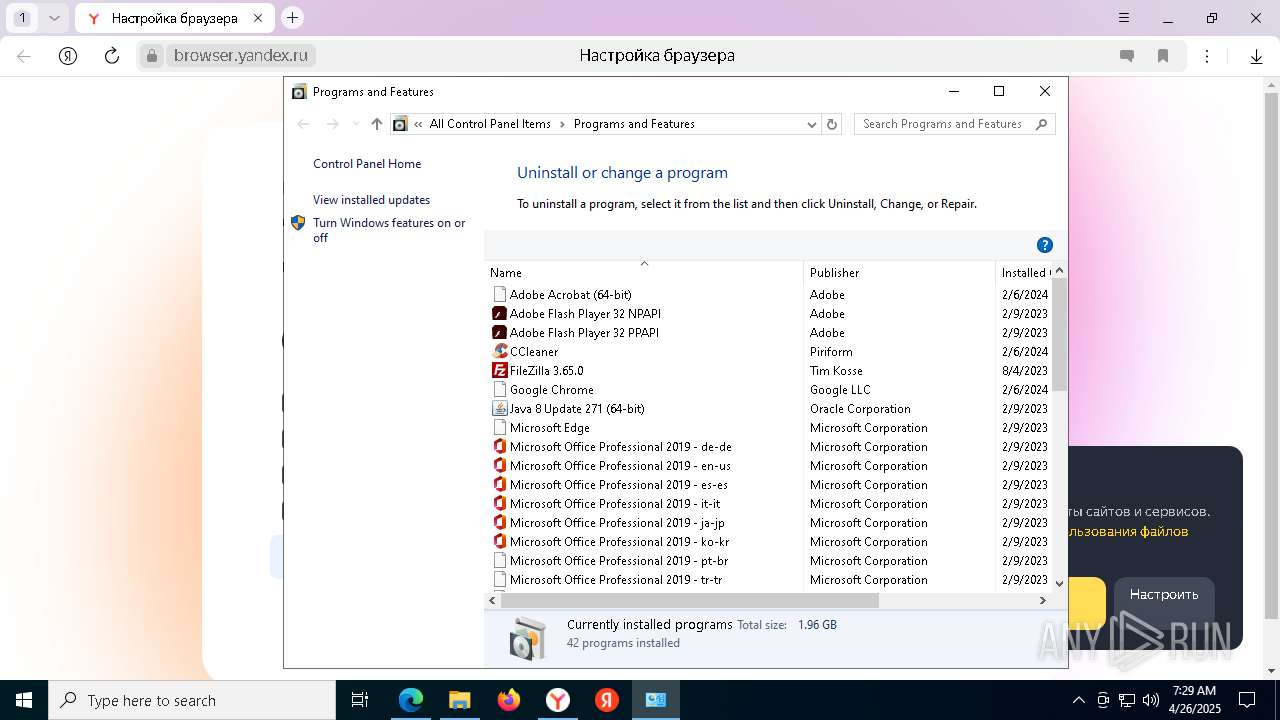Sort the list by the Publisher column

[x=900, y=272]
